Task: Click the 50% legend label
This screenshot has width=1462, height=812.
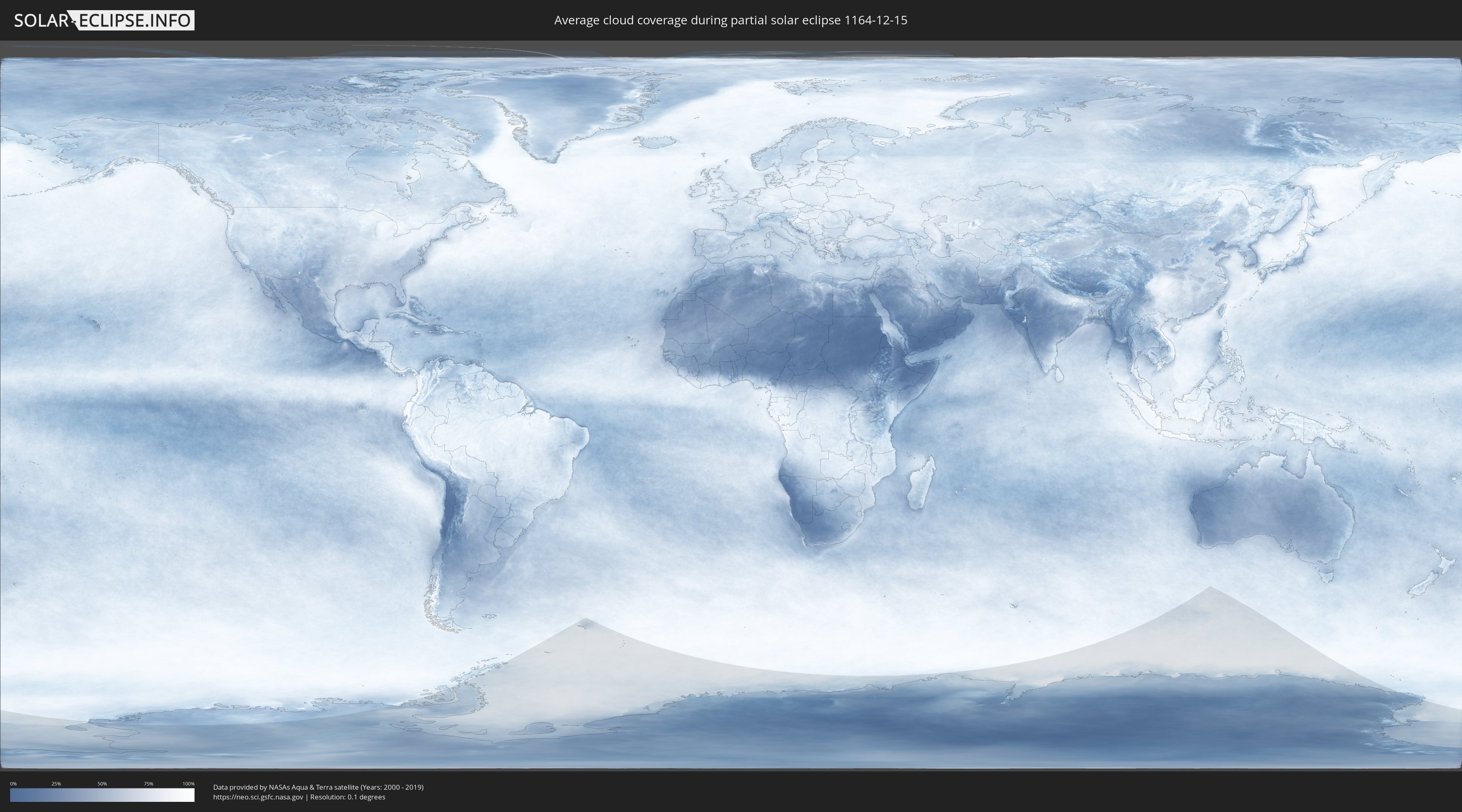Action: (102, 784)
